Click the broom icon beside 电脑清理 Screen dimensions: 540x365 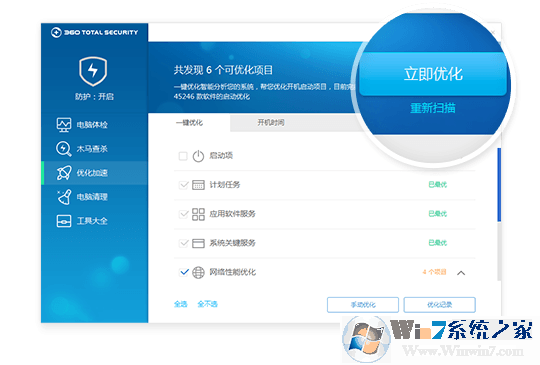click(64, 197)
